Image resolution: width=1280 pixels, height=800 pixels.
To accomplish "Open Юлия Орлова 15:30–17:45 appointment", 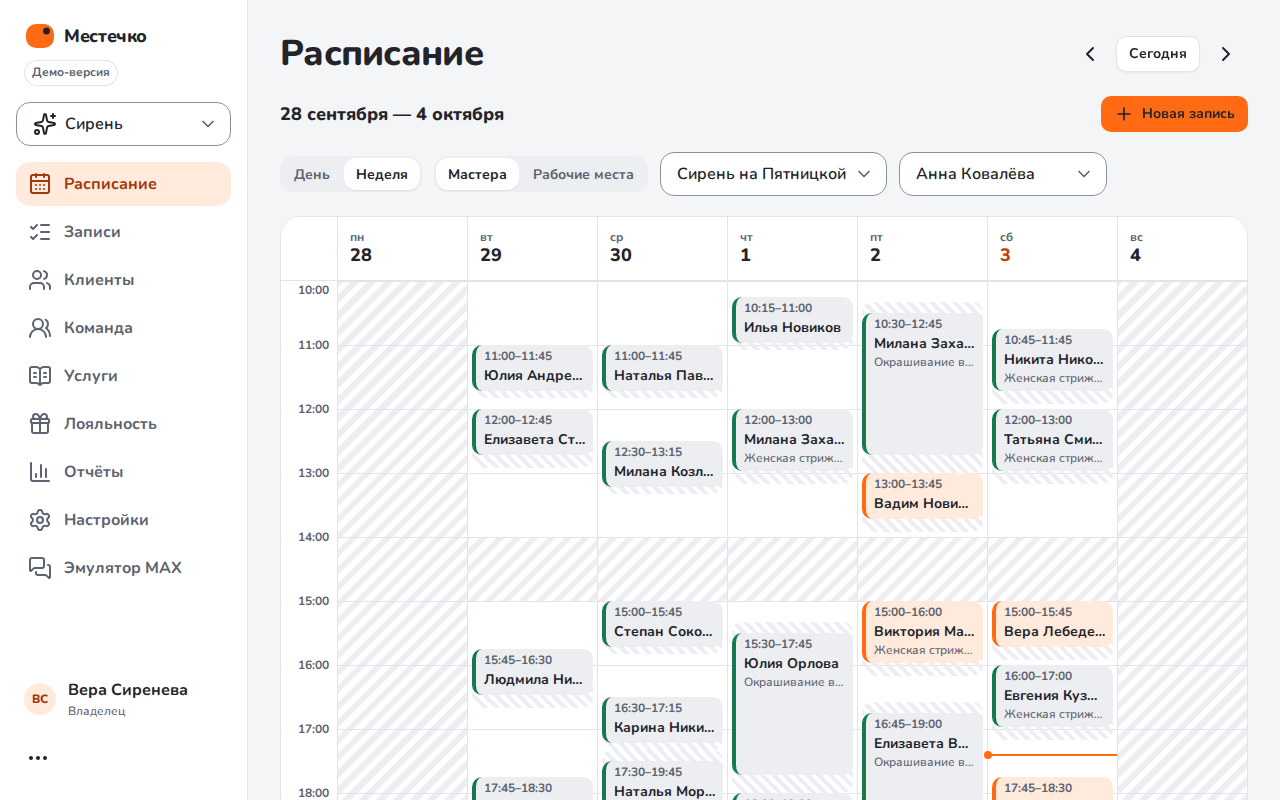I will pos(792,703).
